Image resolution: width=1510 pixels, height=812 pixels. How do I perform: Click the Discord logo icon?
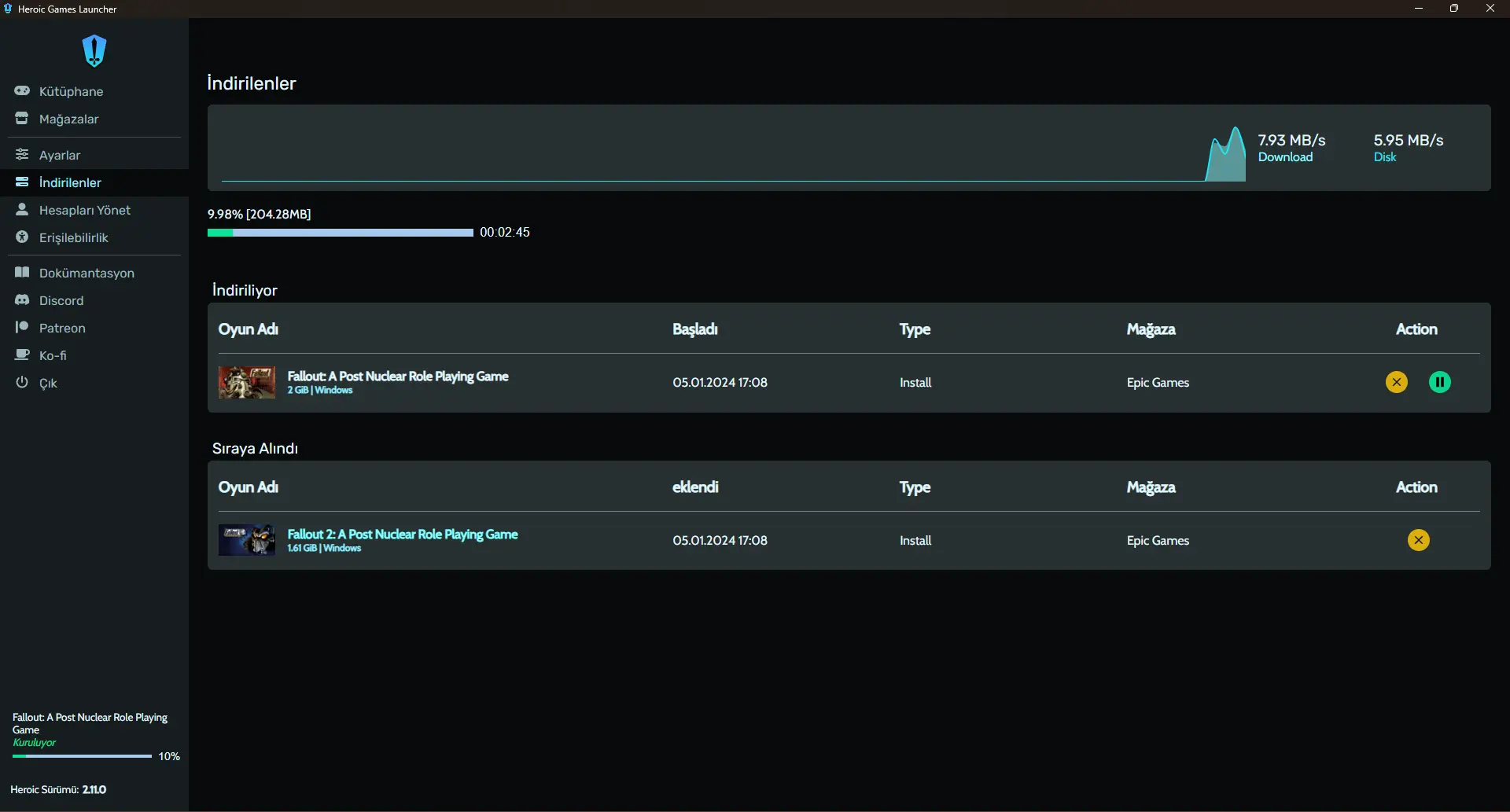[22, 300]
